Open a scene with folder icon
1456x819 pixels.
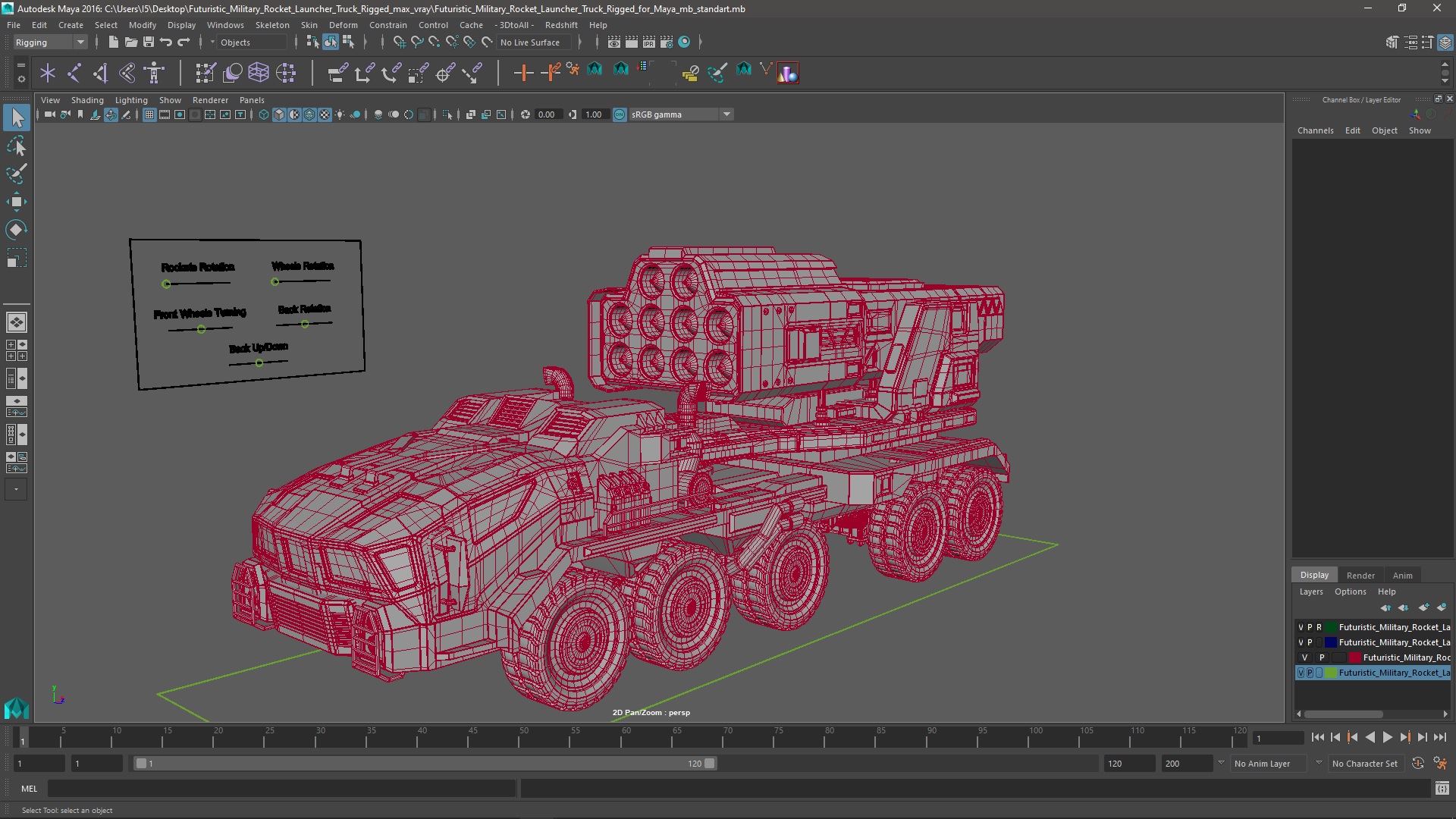point(130,42)
